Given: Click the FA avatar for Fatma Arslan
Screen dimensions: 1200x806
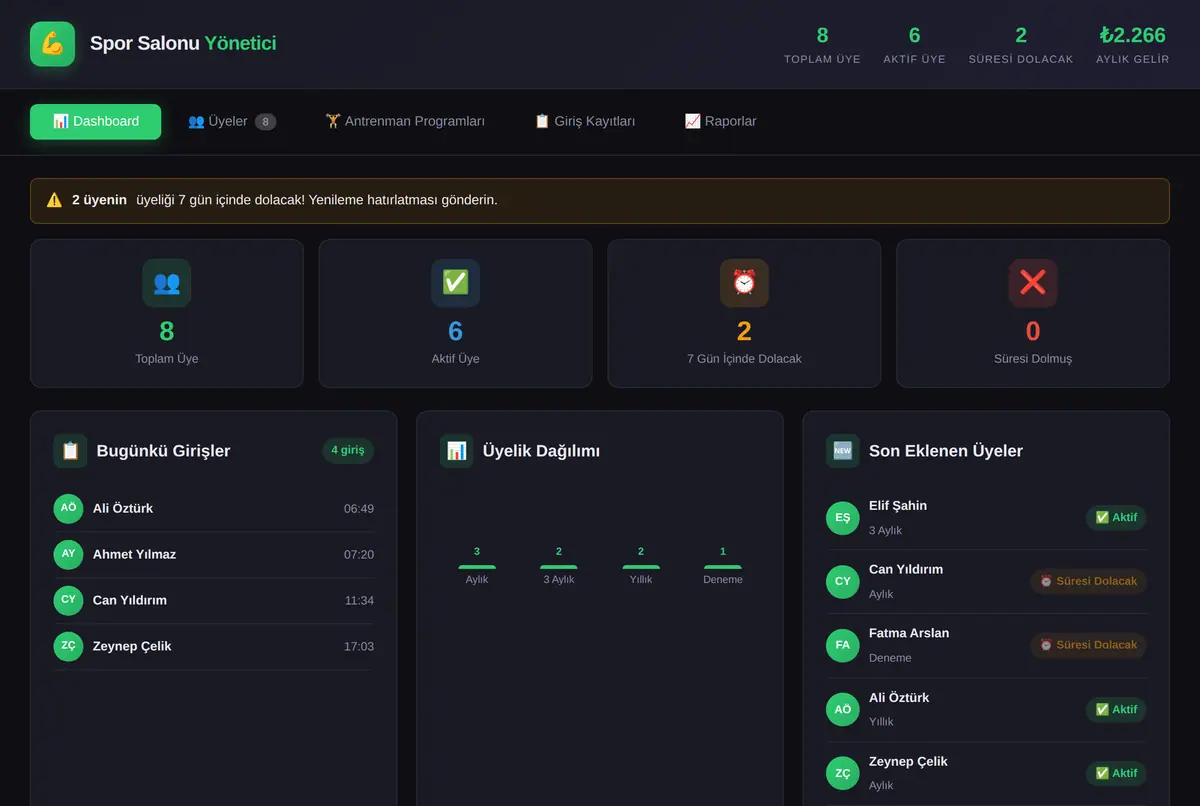Looking at the screenshot, I should (x=843, y=645).
